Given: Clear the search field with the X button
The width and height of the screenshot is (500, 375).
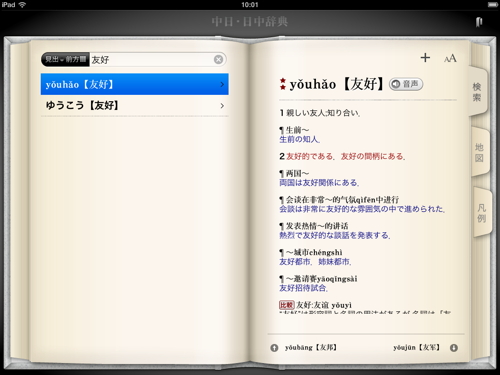Looking at the screenshot, I should click(218, 59).
